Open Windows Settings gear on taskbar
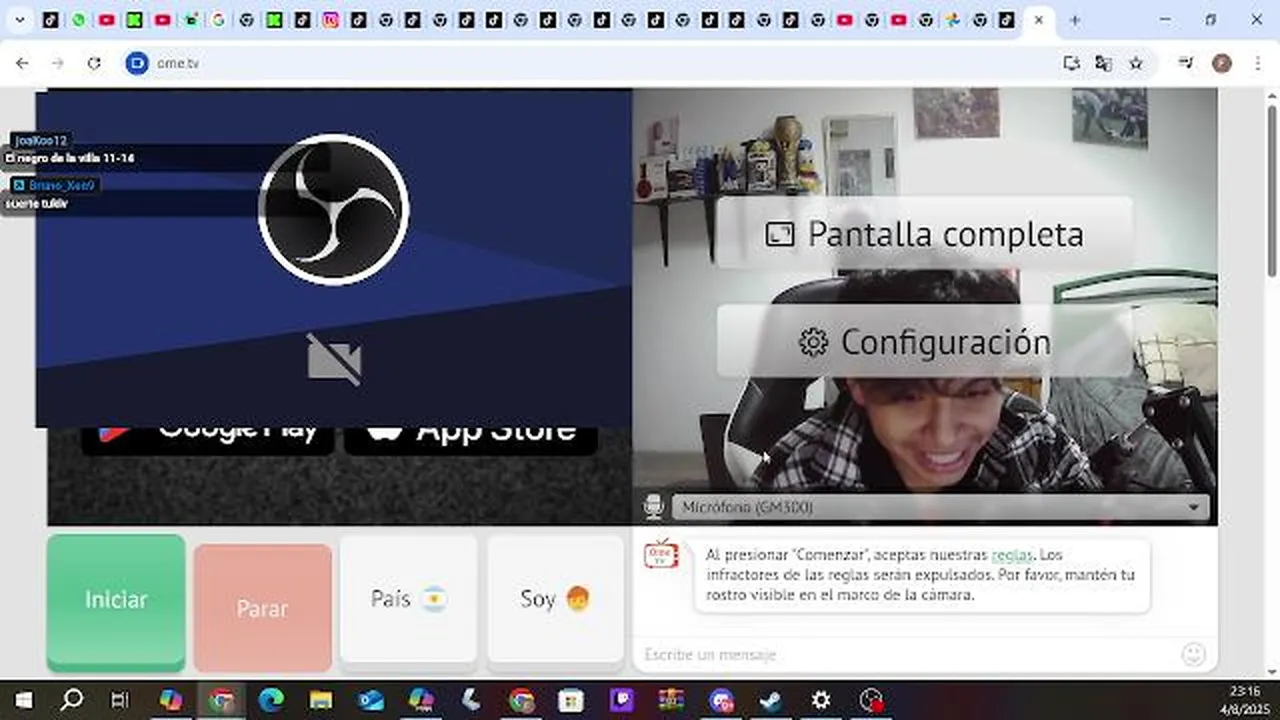Viewport: 1280px width, 720px height. [x=821, y=700]
